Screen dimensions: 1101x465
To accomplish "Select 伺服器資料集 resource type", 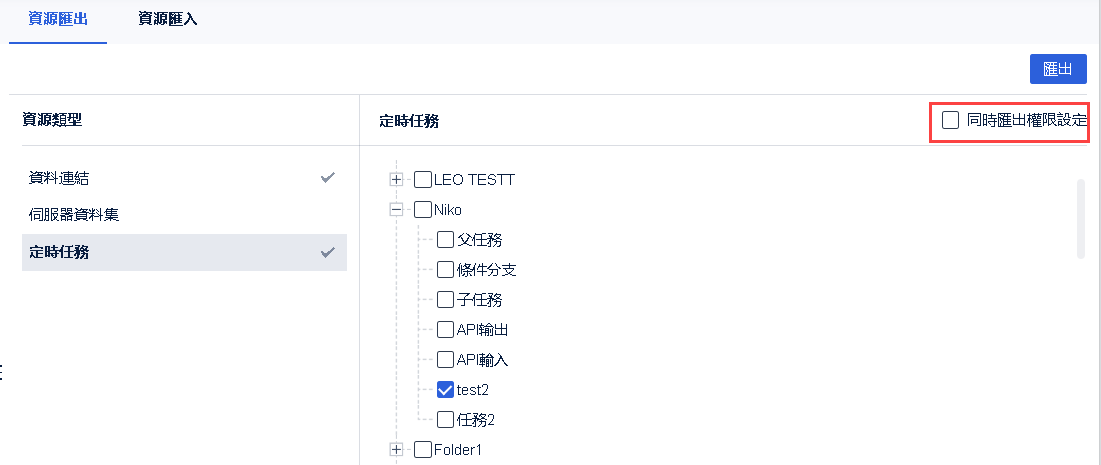I will [x=75, y=214].
